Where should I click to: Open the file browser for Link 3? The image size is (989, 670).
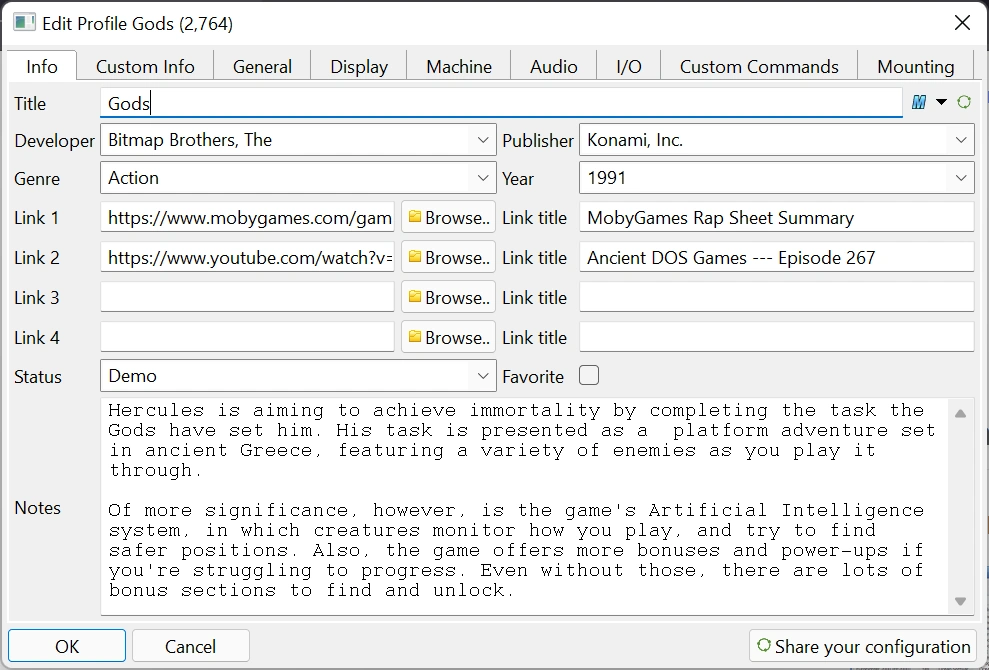coord(449,298)
